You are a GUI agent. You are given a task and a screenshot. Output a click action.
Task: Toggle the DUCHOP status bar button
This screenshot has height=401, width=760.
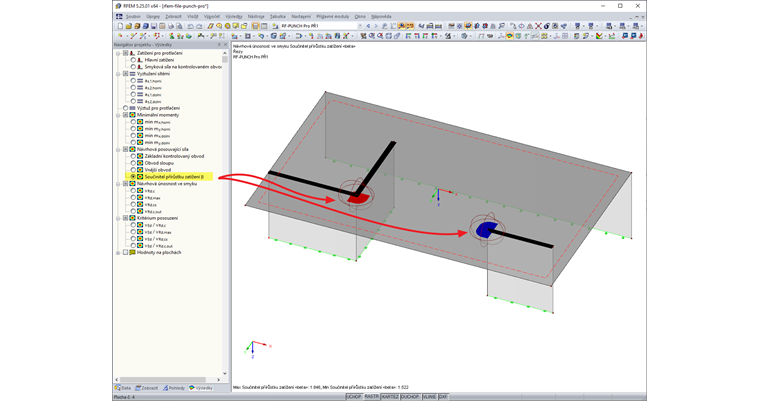411,397
